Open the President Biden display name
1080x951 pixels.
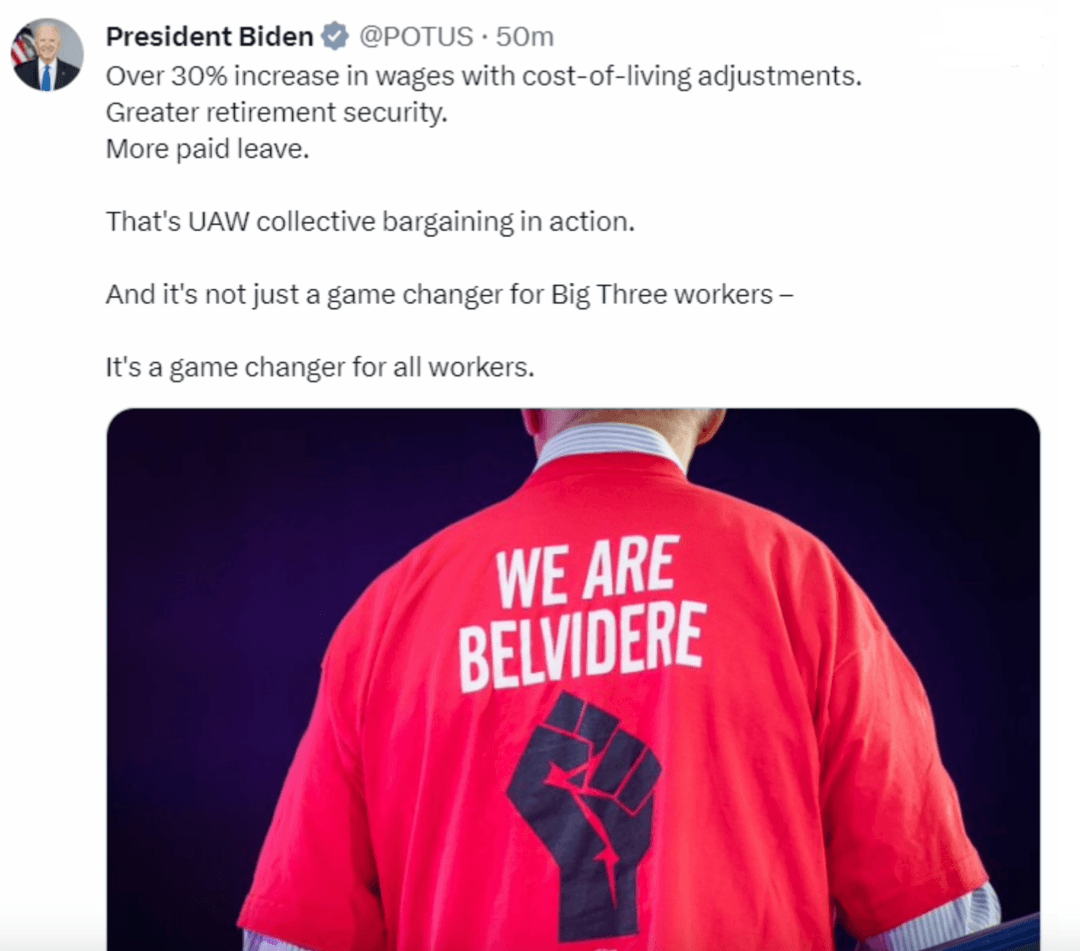click(x=209, y=36)
